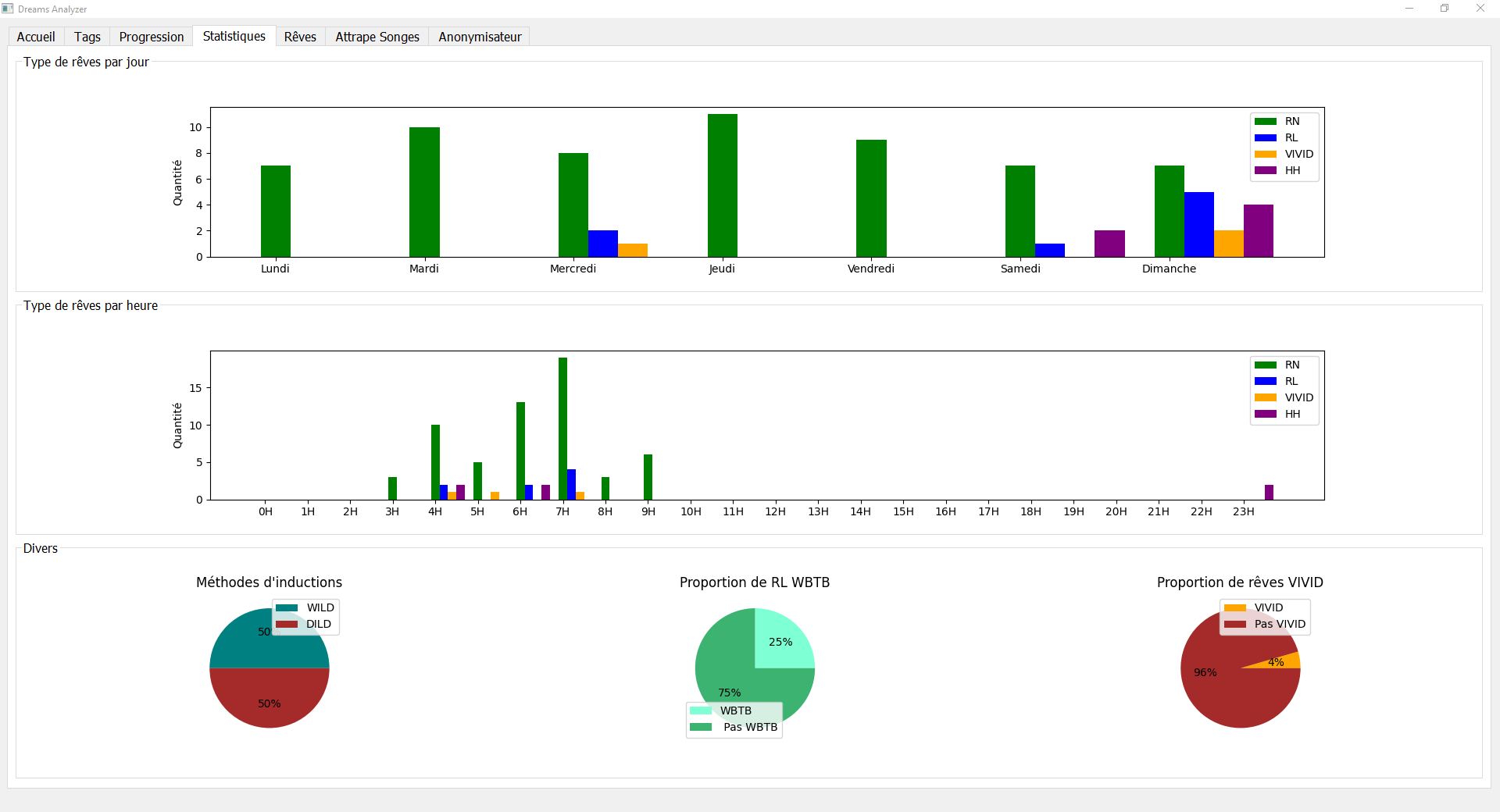
Task: Click the orange VIVID swatch in per-day legend
Action: click(1266, 154)
